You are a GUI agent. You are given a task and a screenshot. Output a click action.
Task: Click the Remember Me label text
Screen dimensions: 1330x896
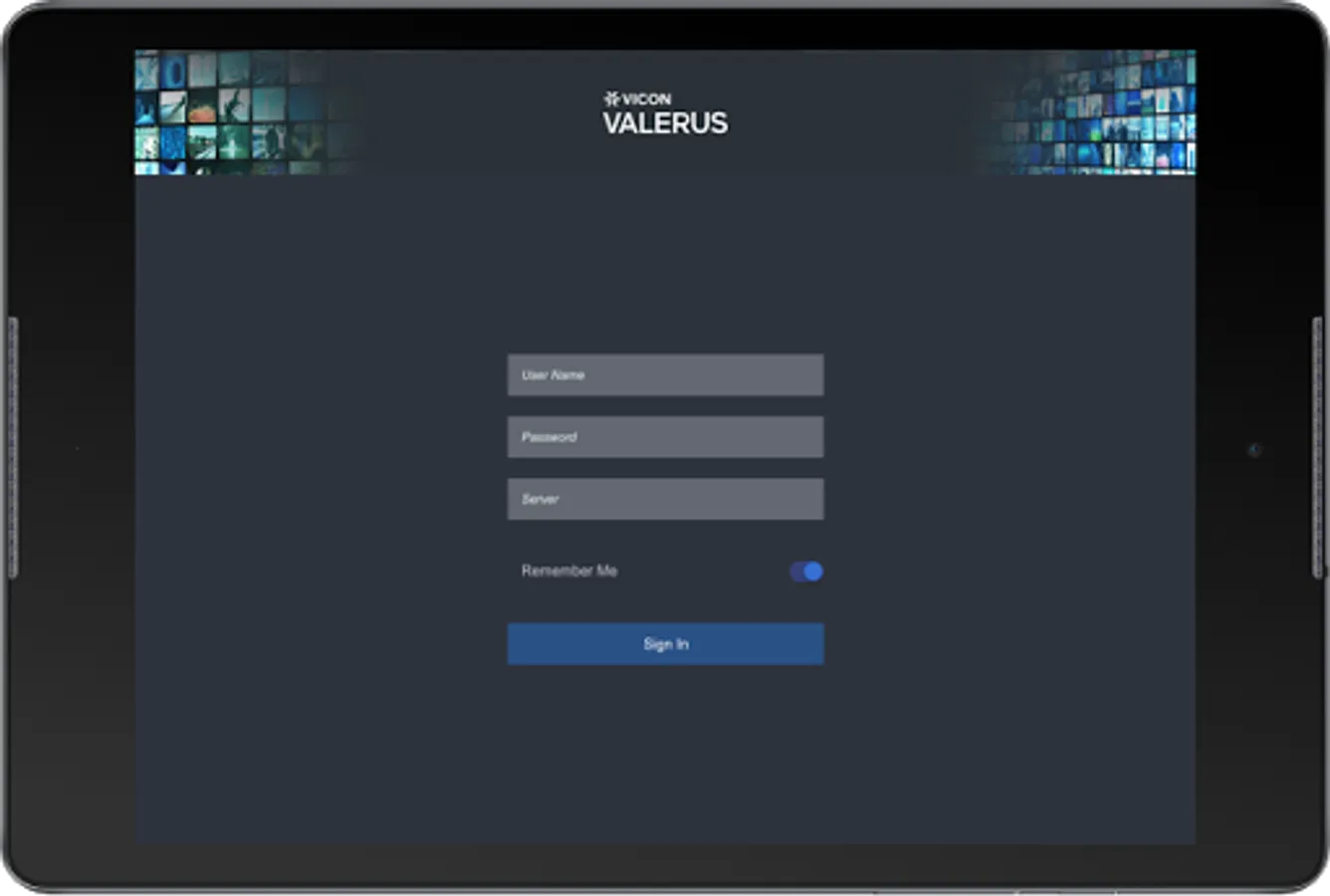(x=569, y=571)
